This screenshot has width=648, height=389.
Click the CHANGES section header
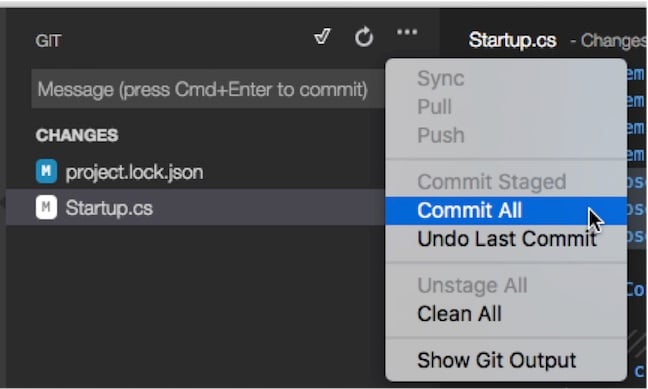[77, 135]
